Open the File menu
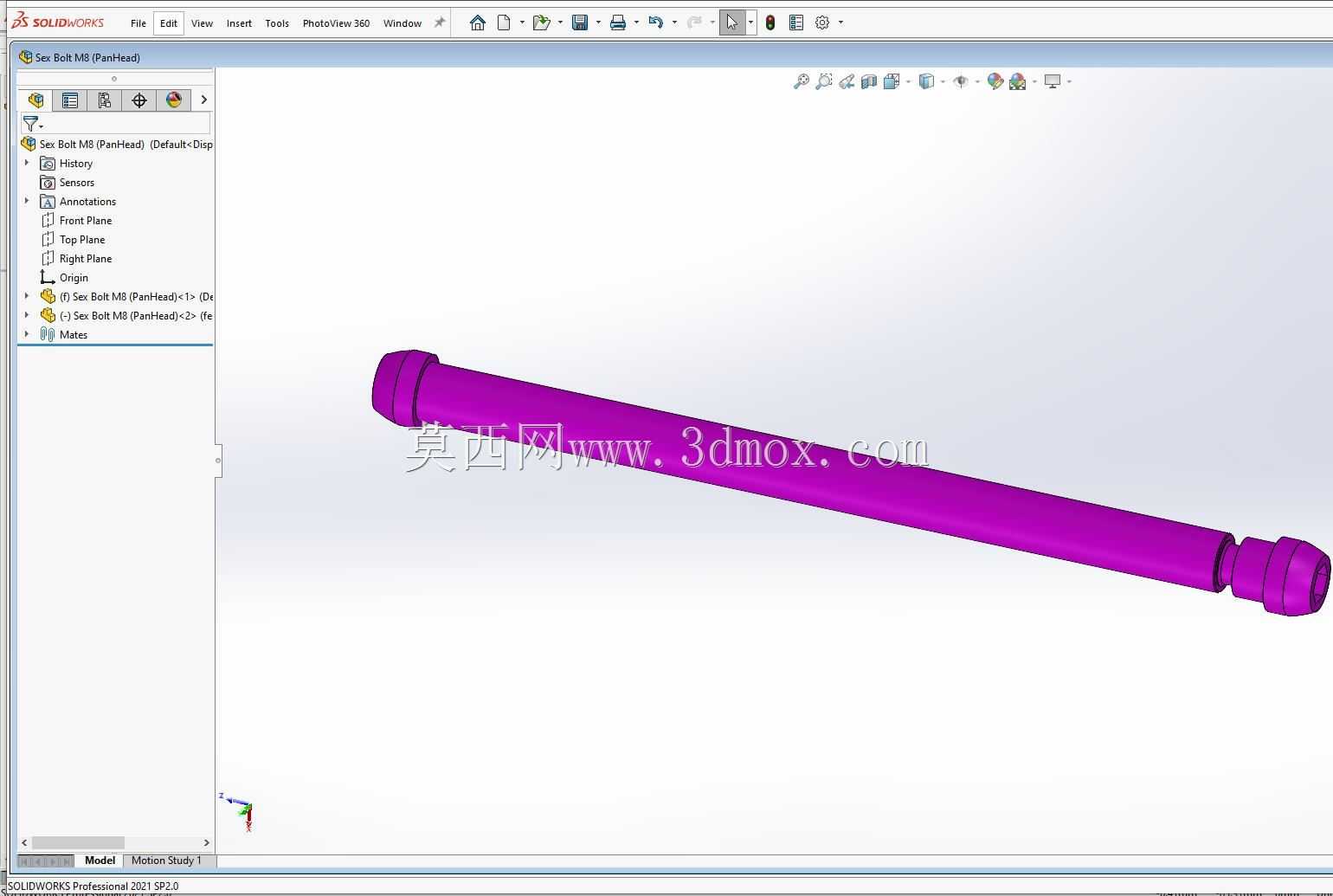Screen dimensions: 1333x896 138,23
